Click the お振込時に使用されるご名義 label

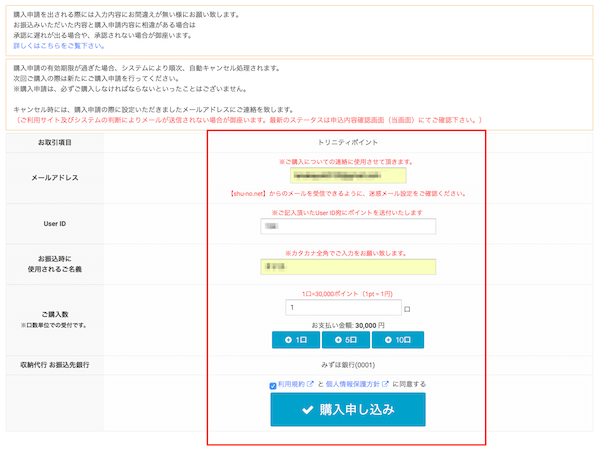click(x=55, y=264)
